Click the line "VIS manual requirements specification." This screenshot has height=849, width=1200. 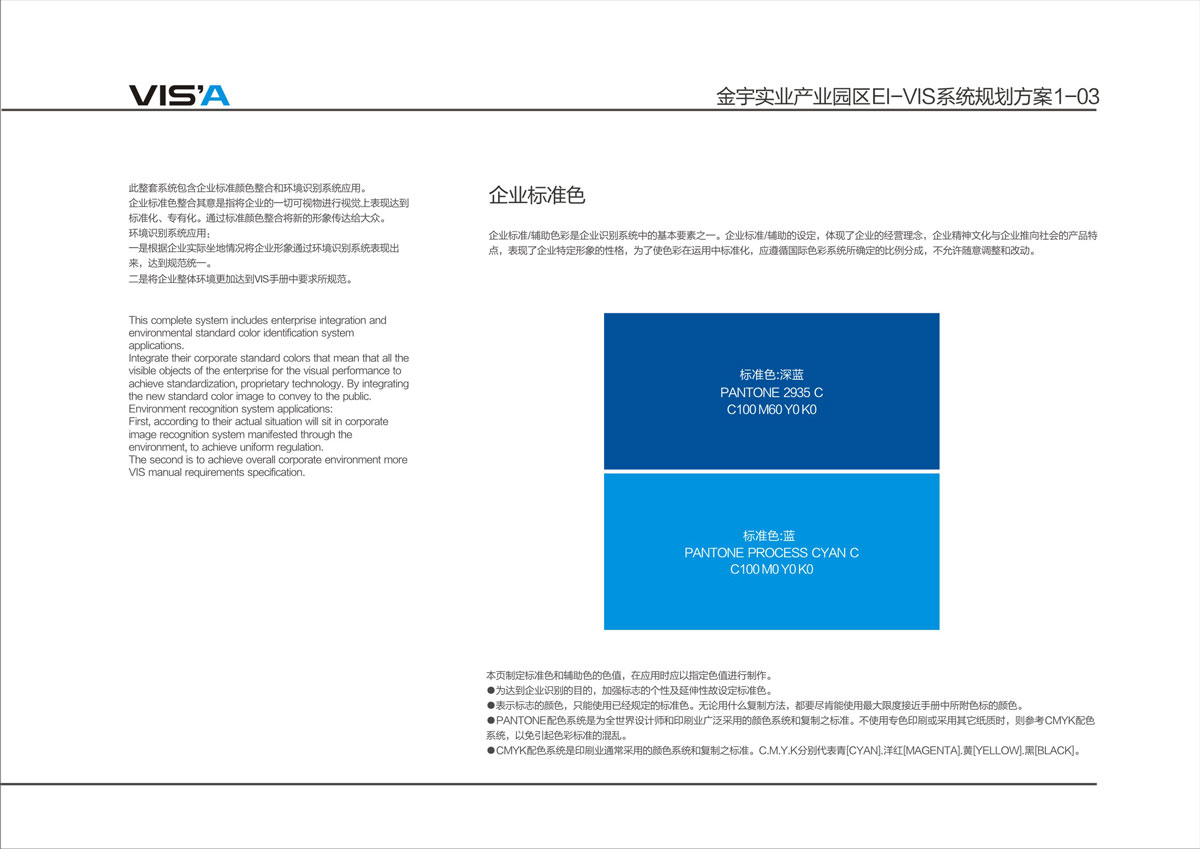pyautogui.click(x=217, y=472)
